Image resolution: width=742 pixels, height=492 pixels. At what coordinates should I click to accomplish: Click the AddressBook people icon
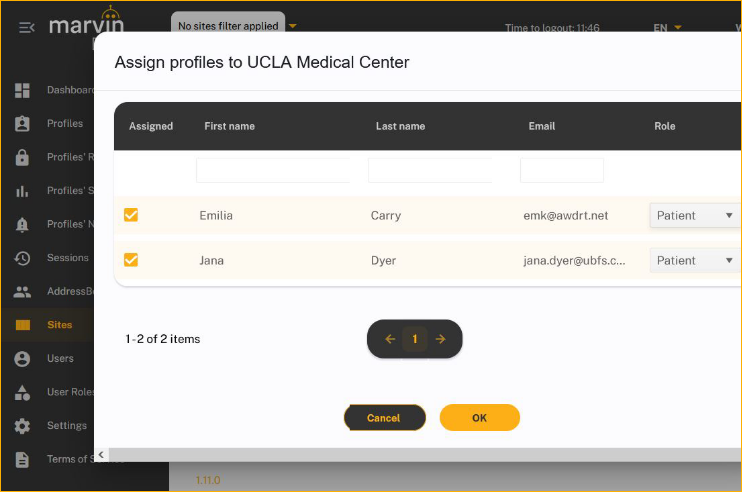click(22, 292)
